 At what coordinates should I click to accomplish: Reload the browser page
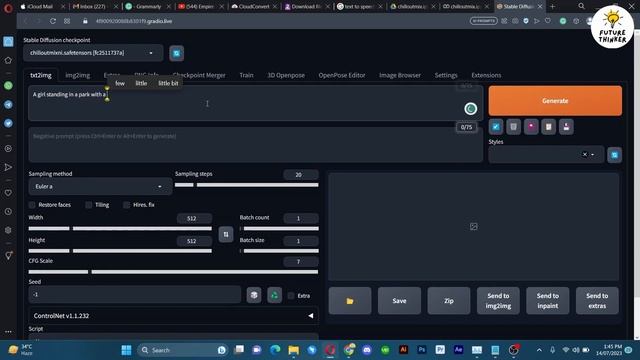point(53,21)
